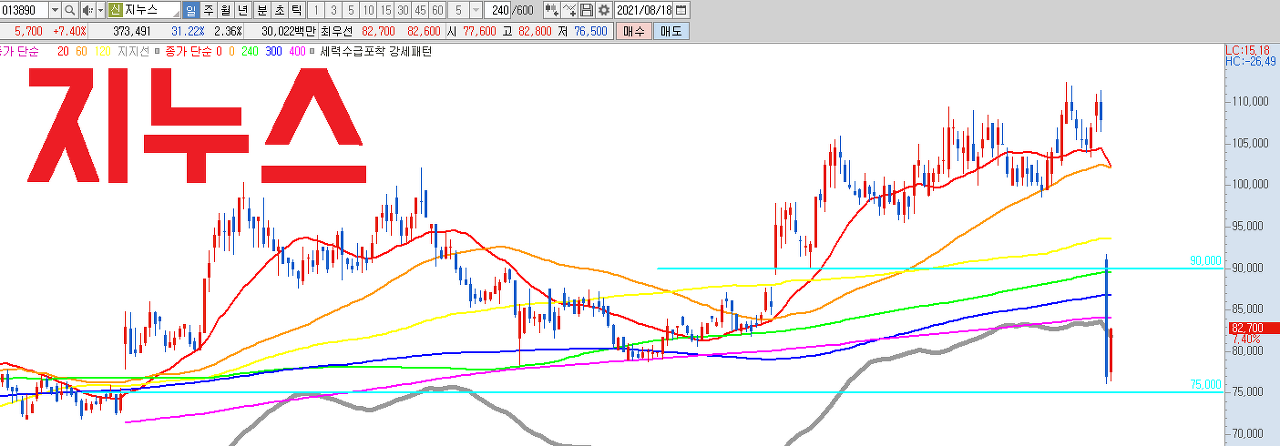Click the 90,000 horizontal line label

[1205, 261]
